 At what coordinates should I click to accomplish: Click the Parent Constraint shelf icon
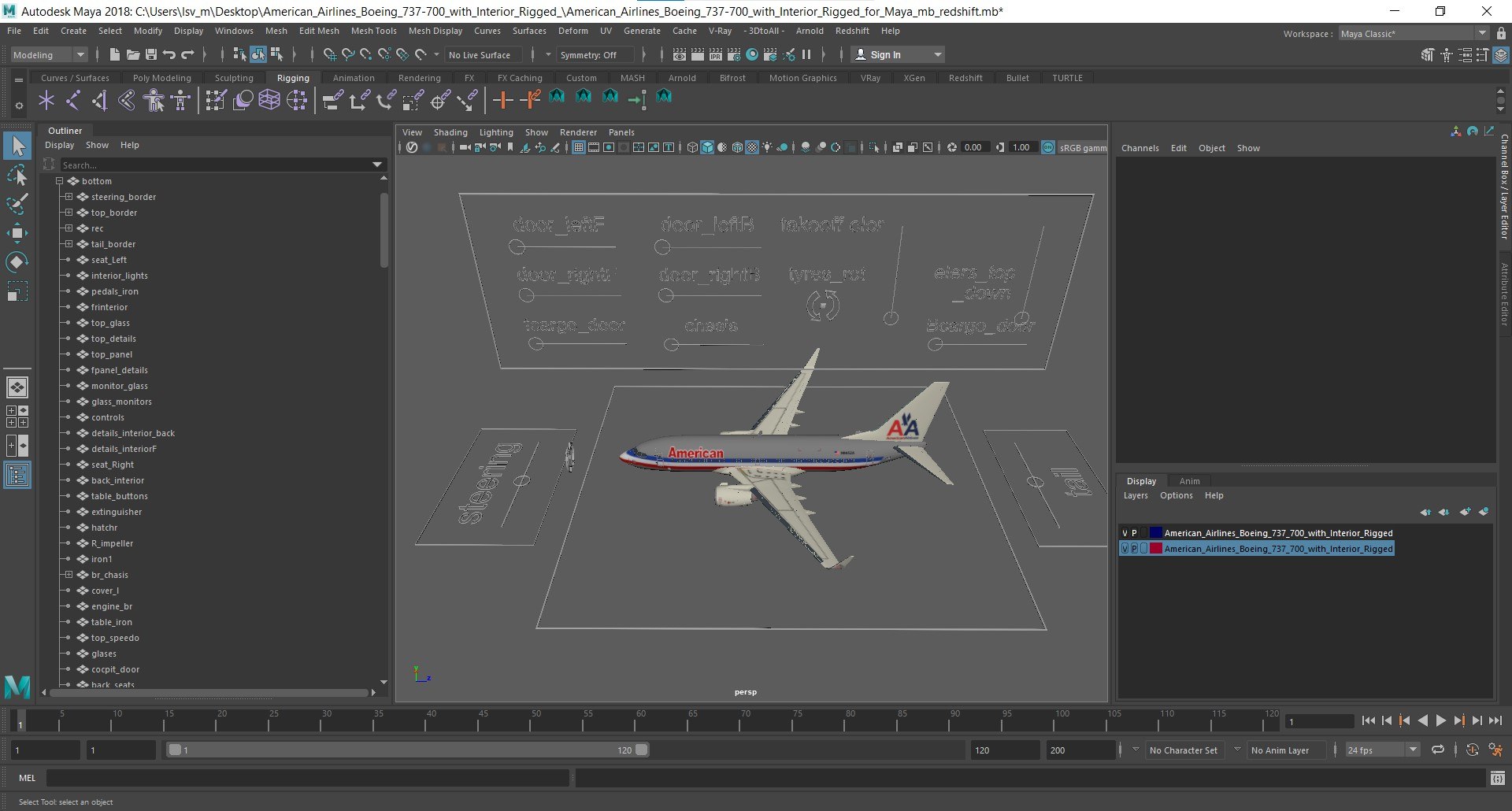[332, 100]
